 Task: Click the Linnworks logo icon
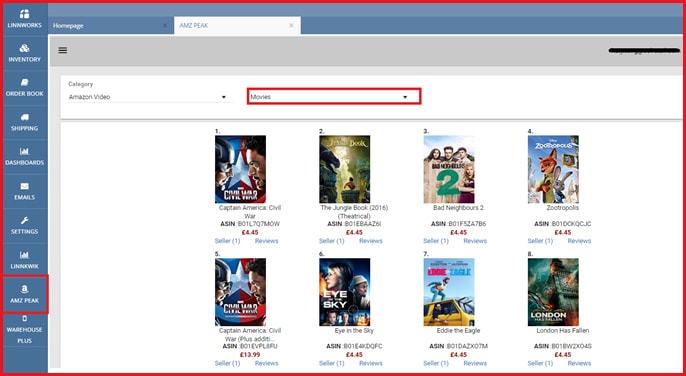tap(24, 14)
